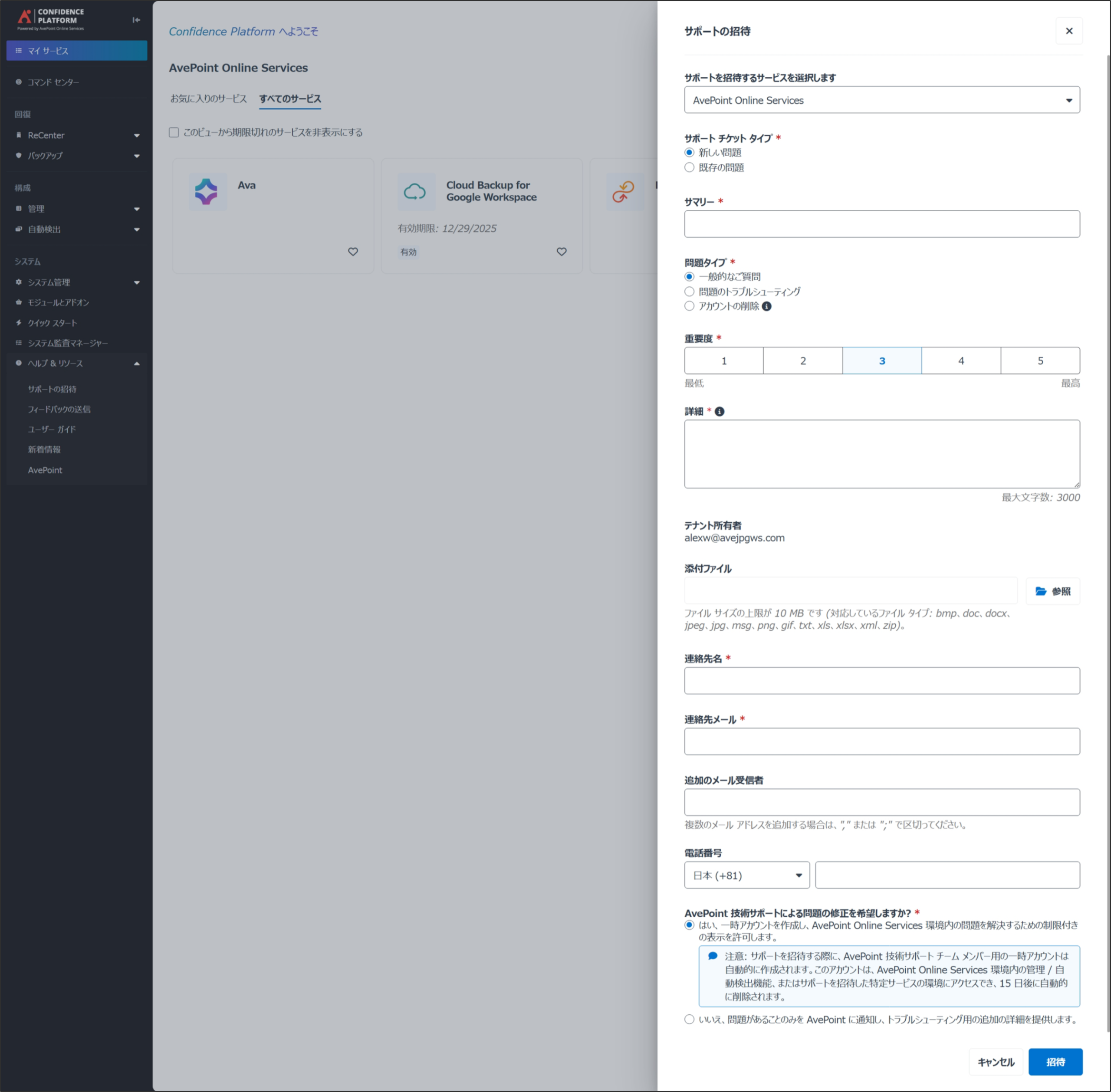The image size is (1111, 1092).
Task: Switch to お気に入りのサービス tab
Action: 209,98
